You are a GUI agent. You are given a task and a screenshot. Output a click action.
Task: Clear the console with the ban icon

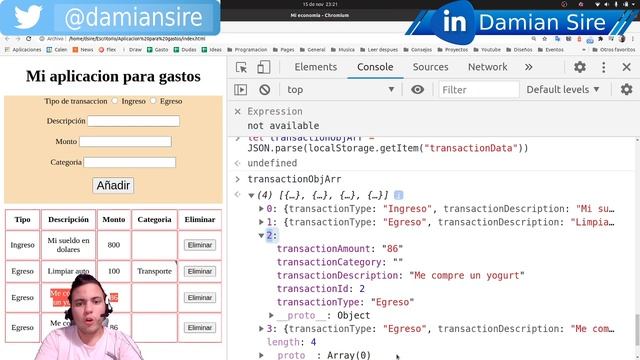tap(264, 89)
